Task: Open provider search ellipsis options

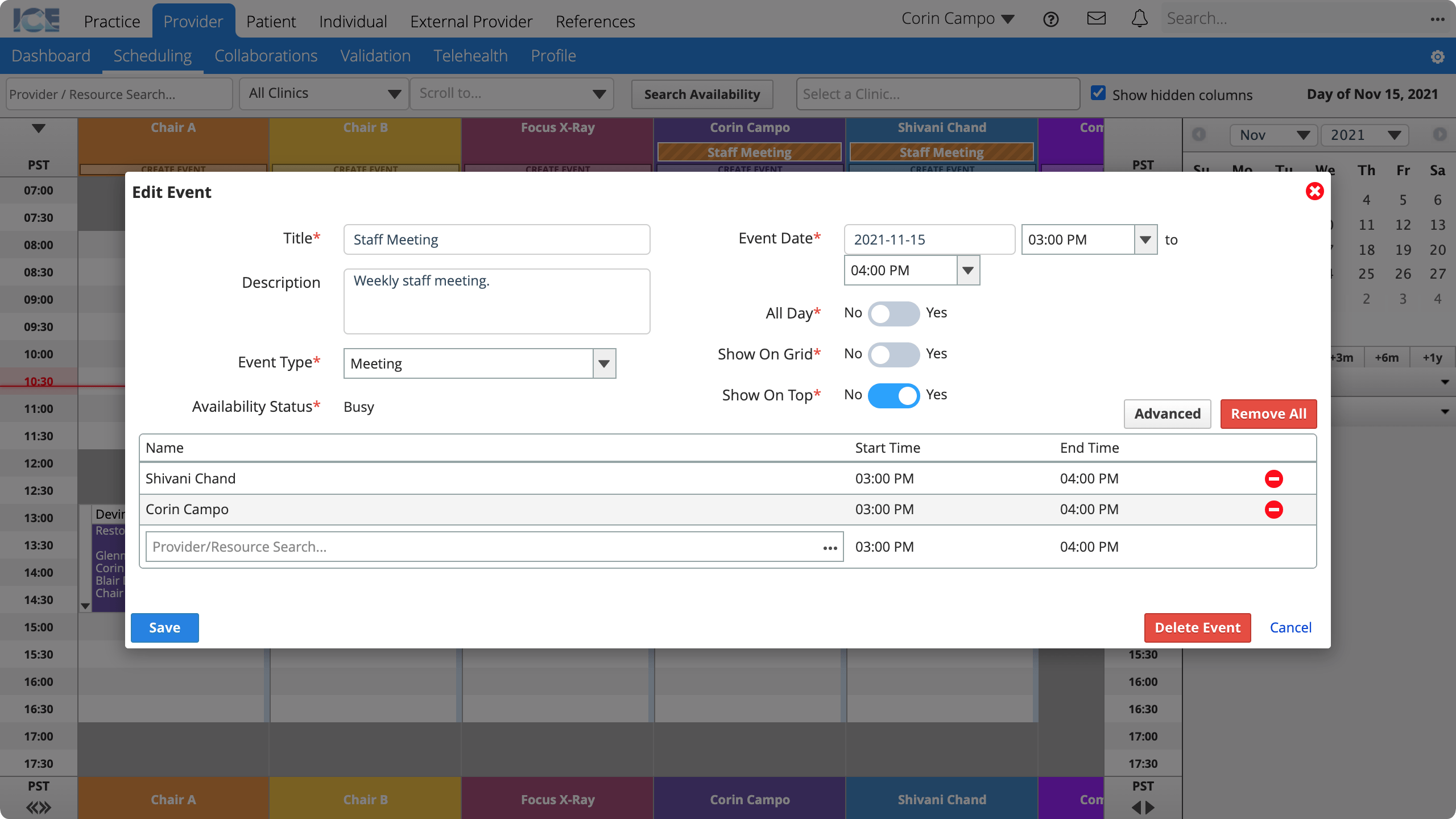Action: click(830, 548)
